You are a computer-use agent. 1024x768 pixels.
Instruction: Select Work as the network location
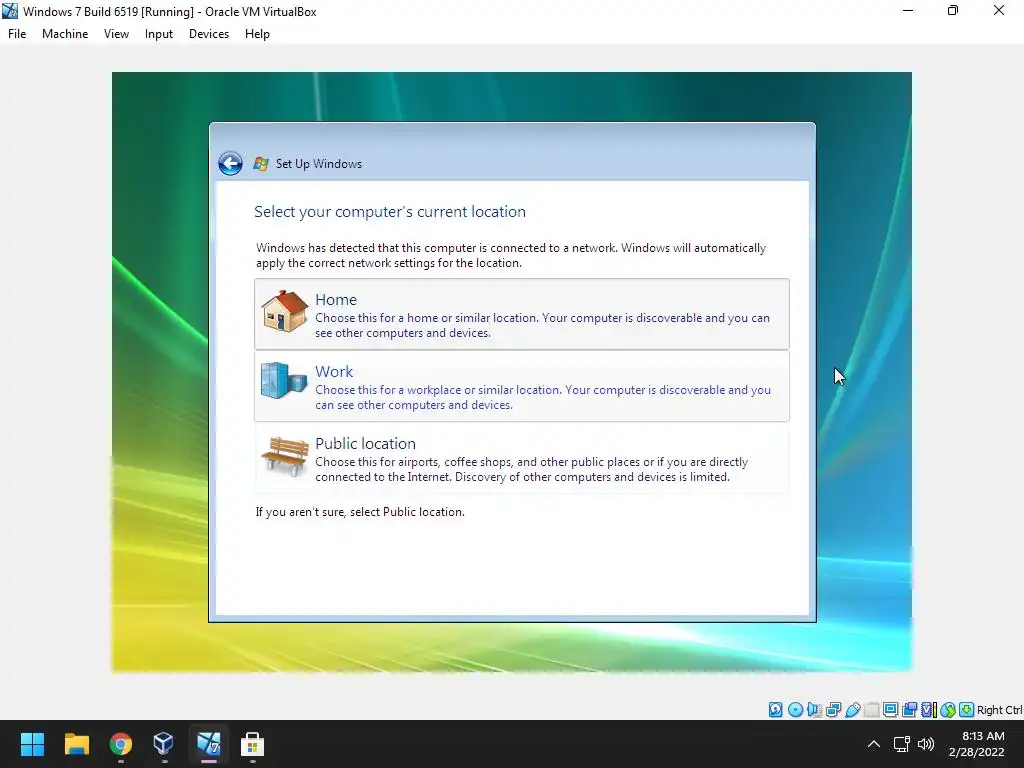pyautogui.click(x=522, y=386)
